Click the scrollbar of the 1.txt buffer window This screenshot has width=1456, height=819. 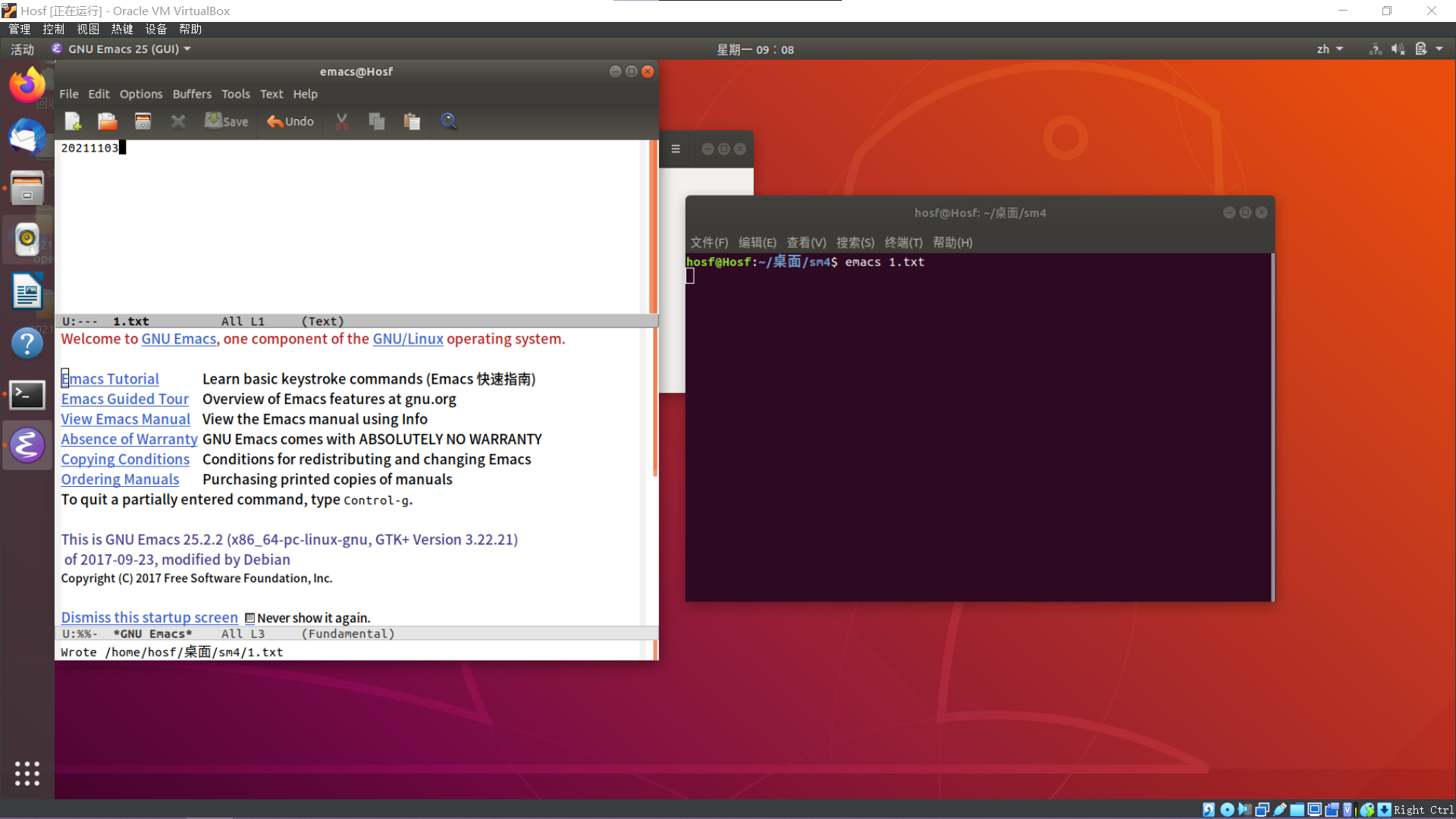click(x=653, y=226)
